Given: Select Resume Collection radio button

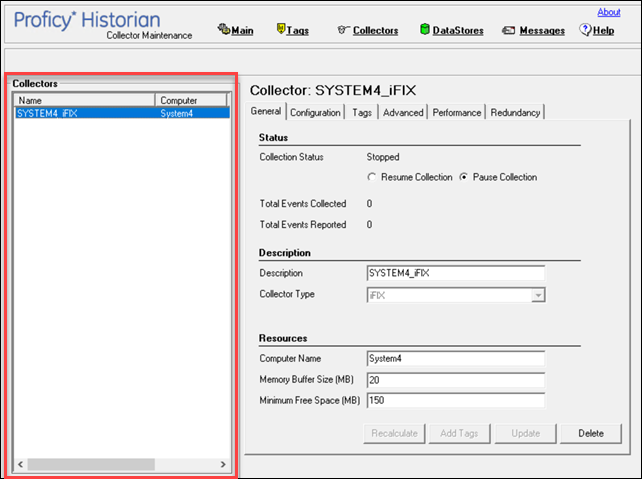Looking at the screenshot, I should click(x=371, y=177).
